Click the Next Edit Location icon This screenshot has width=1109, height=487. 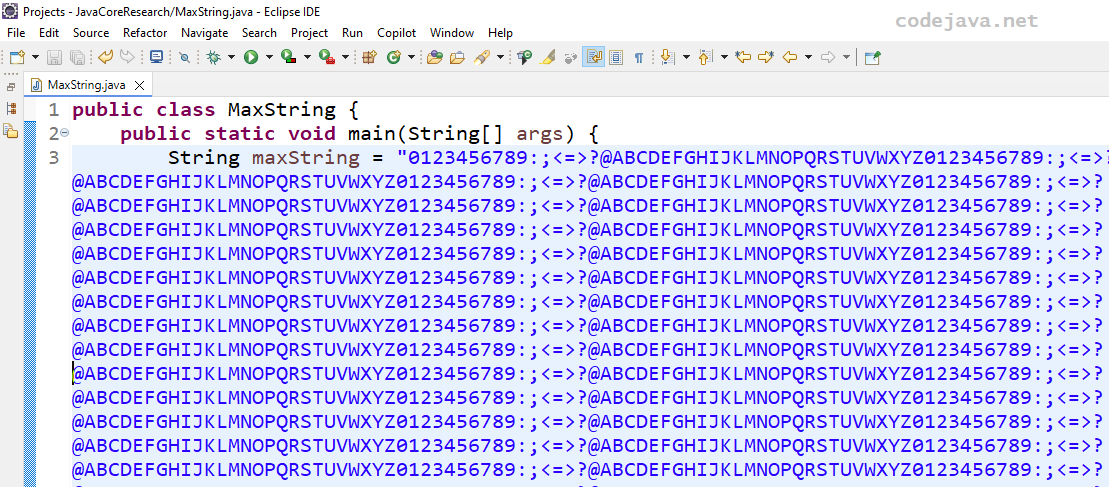(766, 57)
